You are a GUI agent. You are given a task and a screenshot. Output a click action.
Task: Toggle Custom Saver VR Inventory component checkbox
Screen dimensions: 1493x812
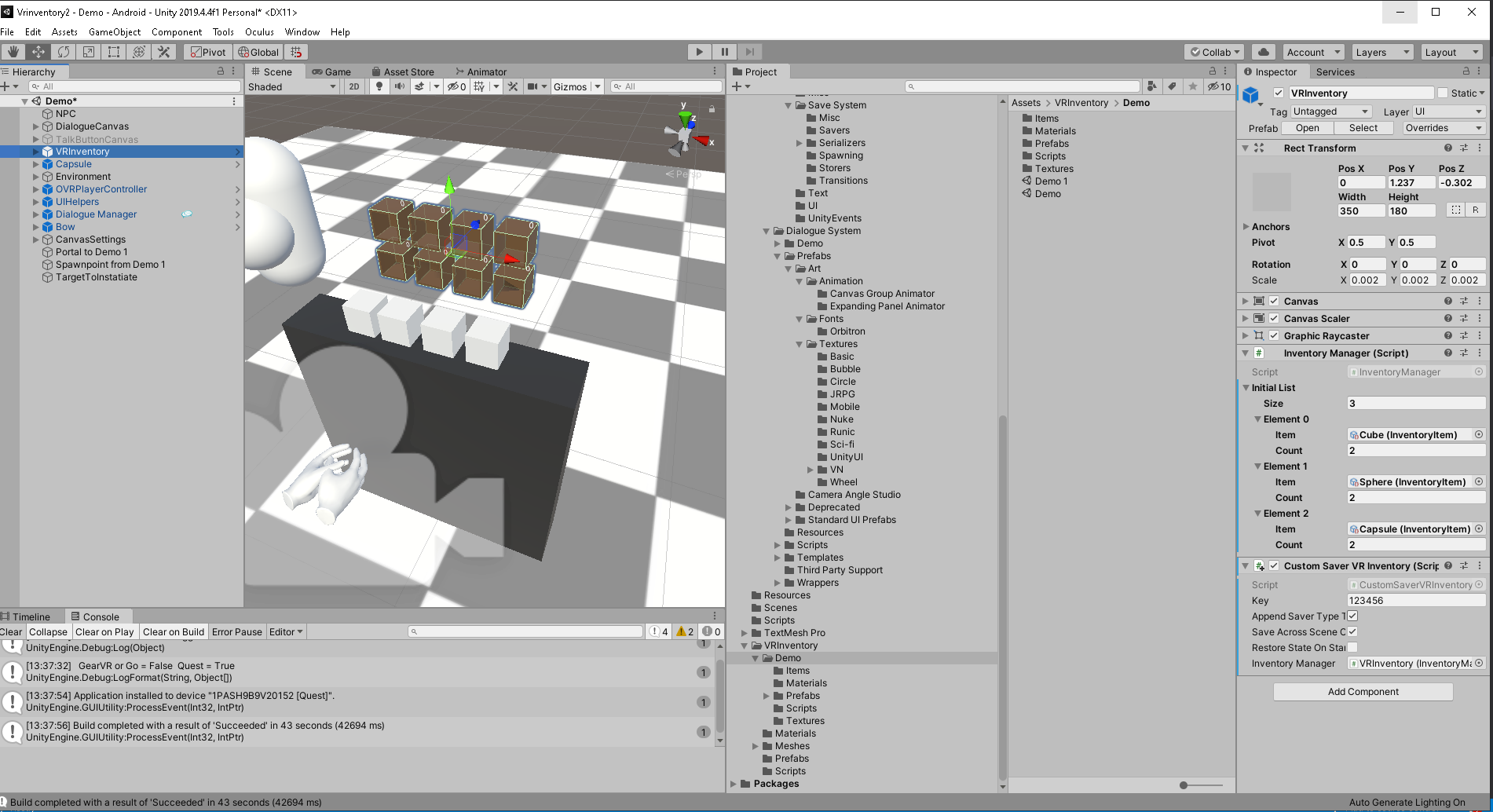pyautogui.click(x=1274, y=565)
